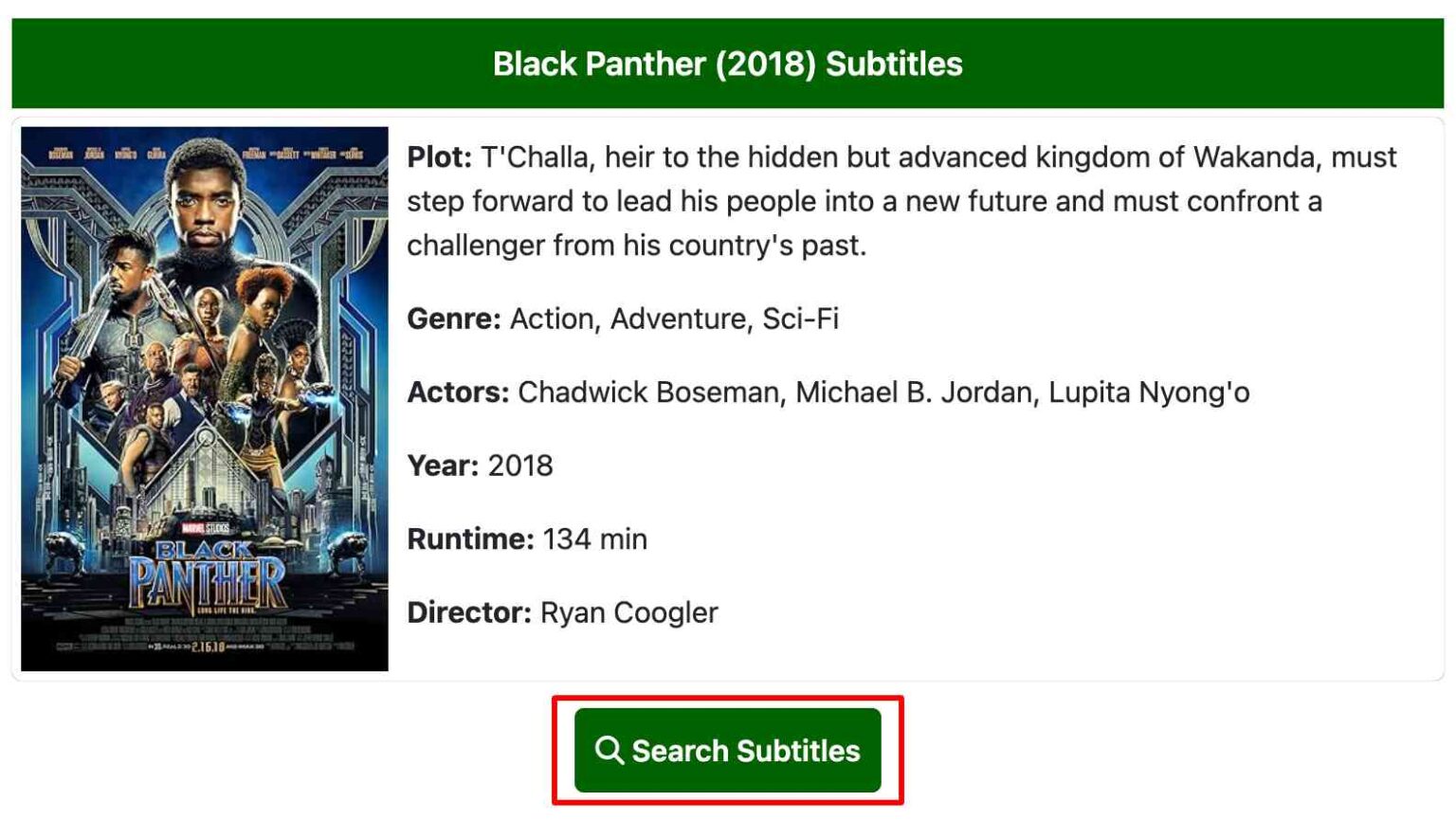Click the Action genre text
The width and height of the screenshot is (1456, 821).
coord(554,319)
